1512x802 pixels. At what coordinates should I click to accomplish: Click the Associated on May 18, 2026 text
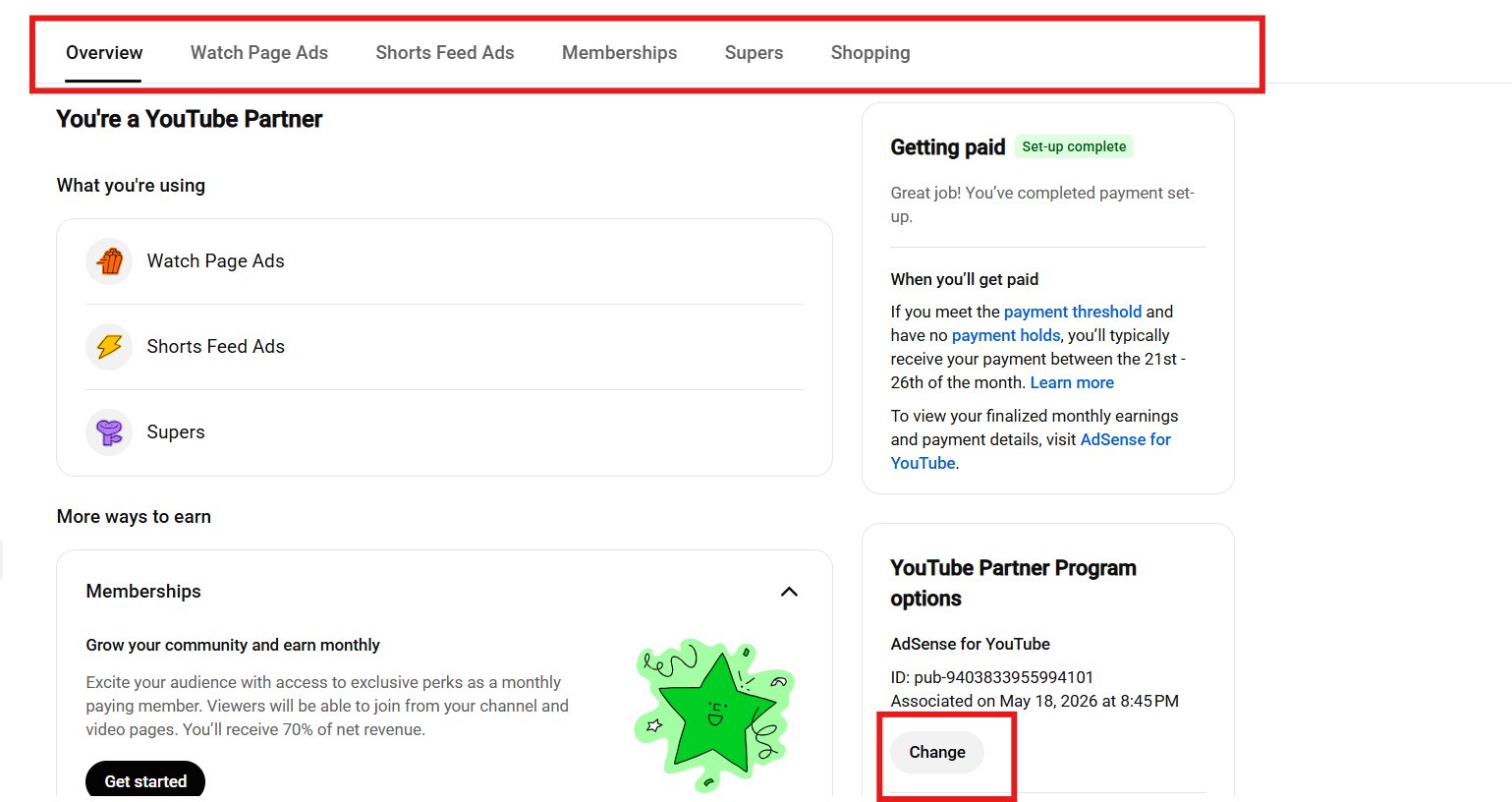(1035, 701)
